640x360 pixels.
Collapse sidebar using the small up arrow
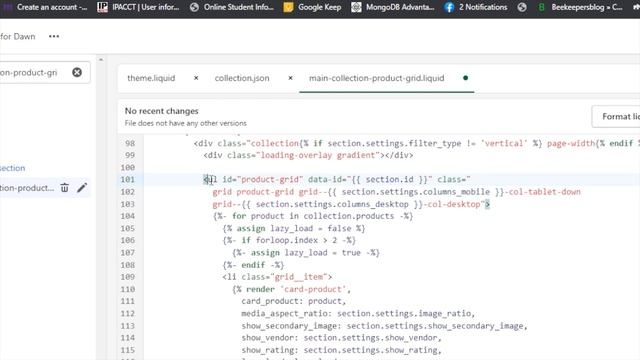click(101, 60)
